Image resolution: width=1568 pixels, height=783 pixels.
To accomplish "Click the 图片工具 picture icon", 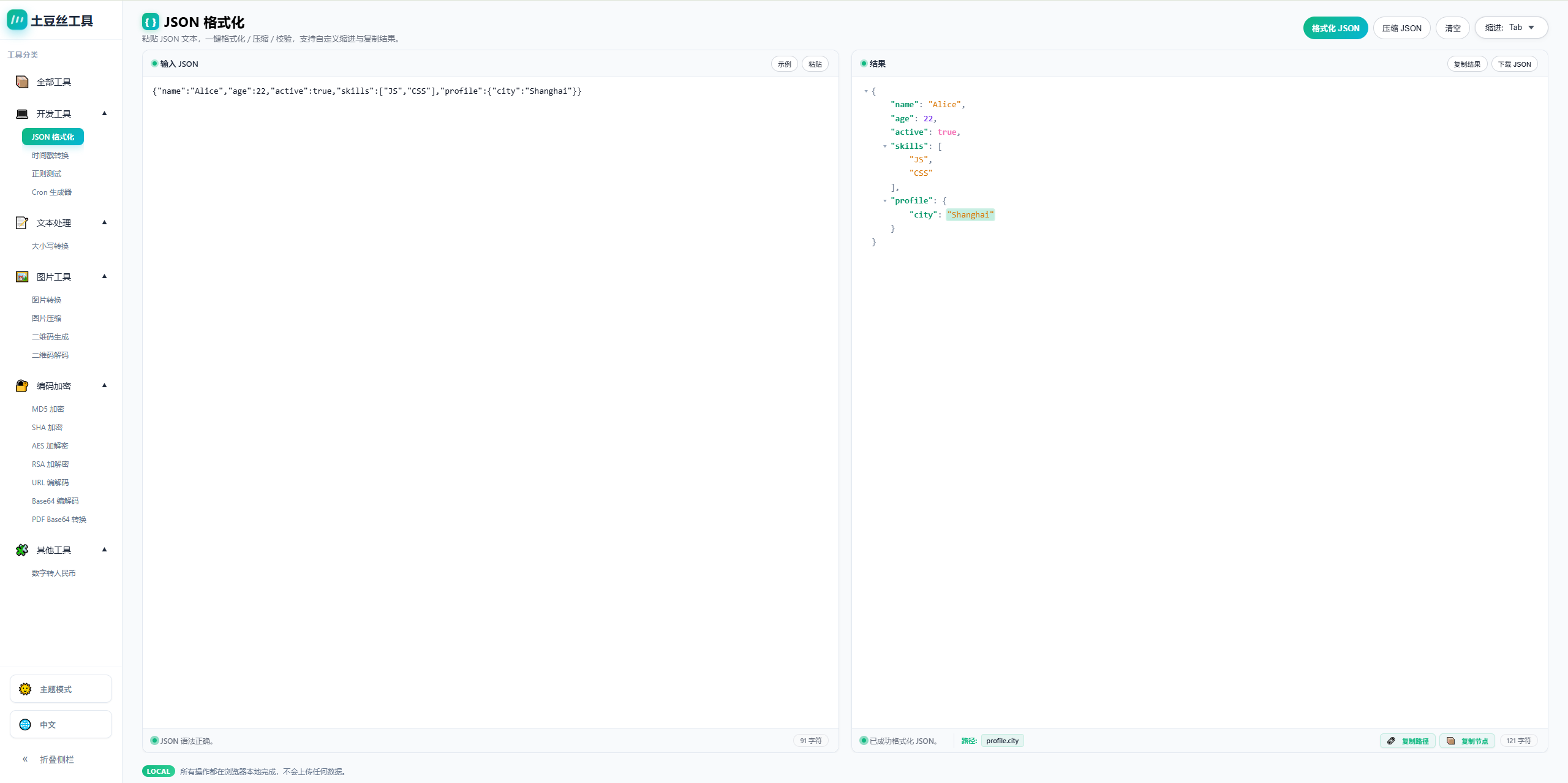I will pos(22,277).
